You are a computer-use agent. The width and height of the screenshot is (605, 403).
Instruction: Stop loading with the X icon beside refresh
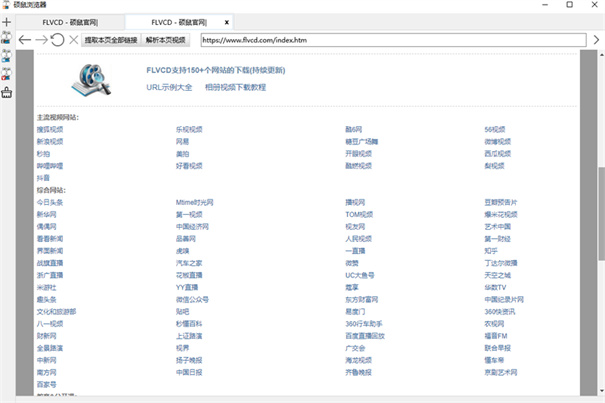tap(74, 40)
